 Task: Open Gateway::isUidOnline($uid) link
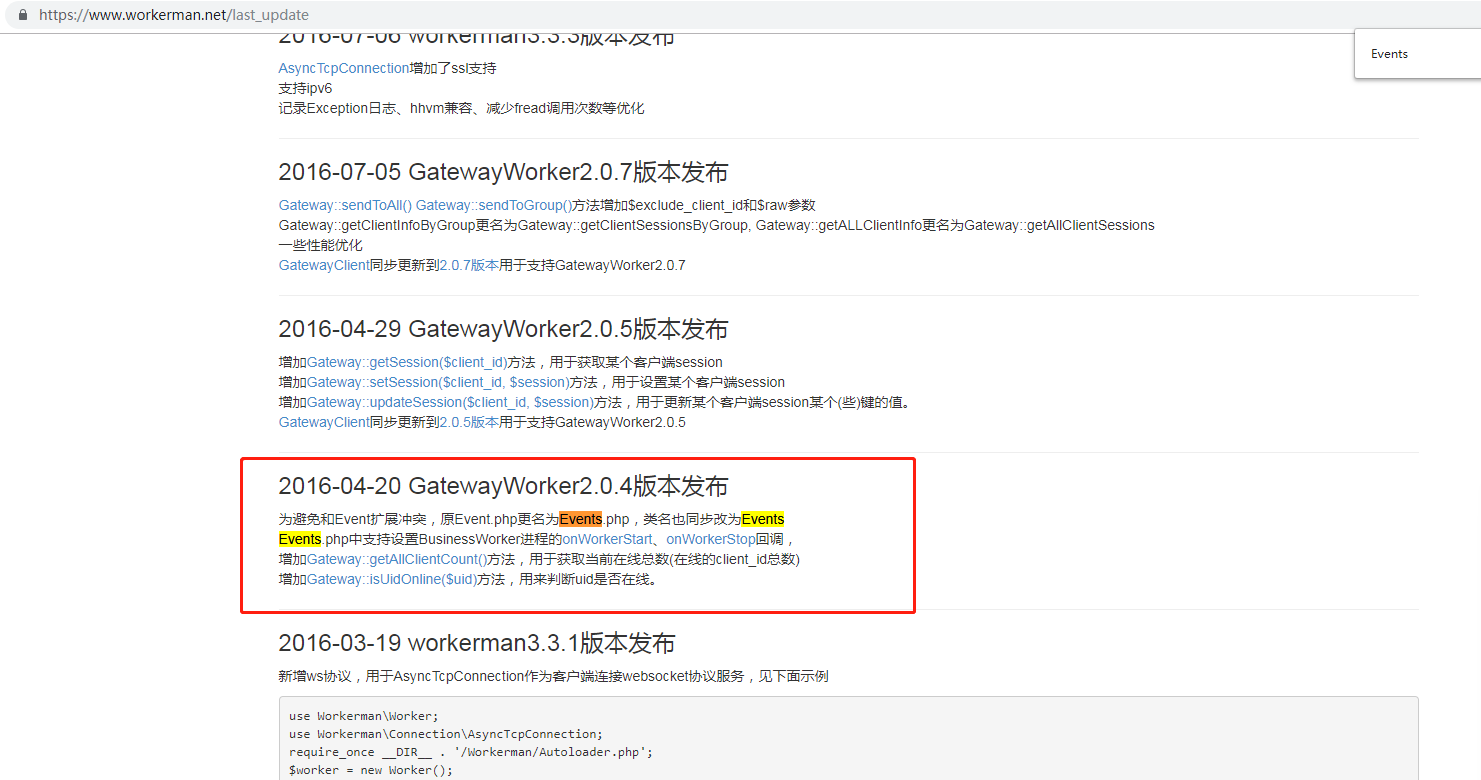(392, 579)
